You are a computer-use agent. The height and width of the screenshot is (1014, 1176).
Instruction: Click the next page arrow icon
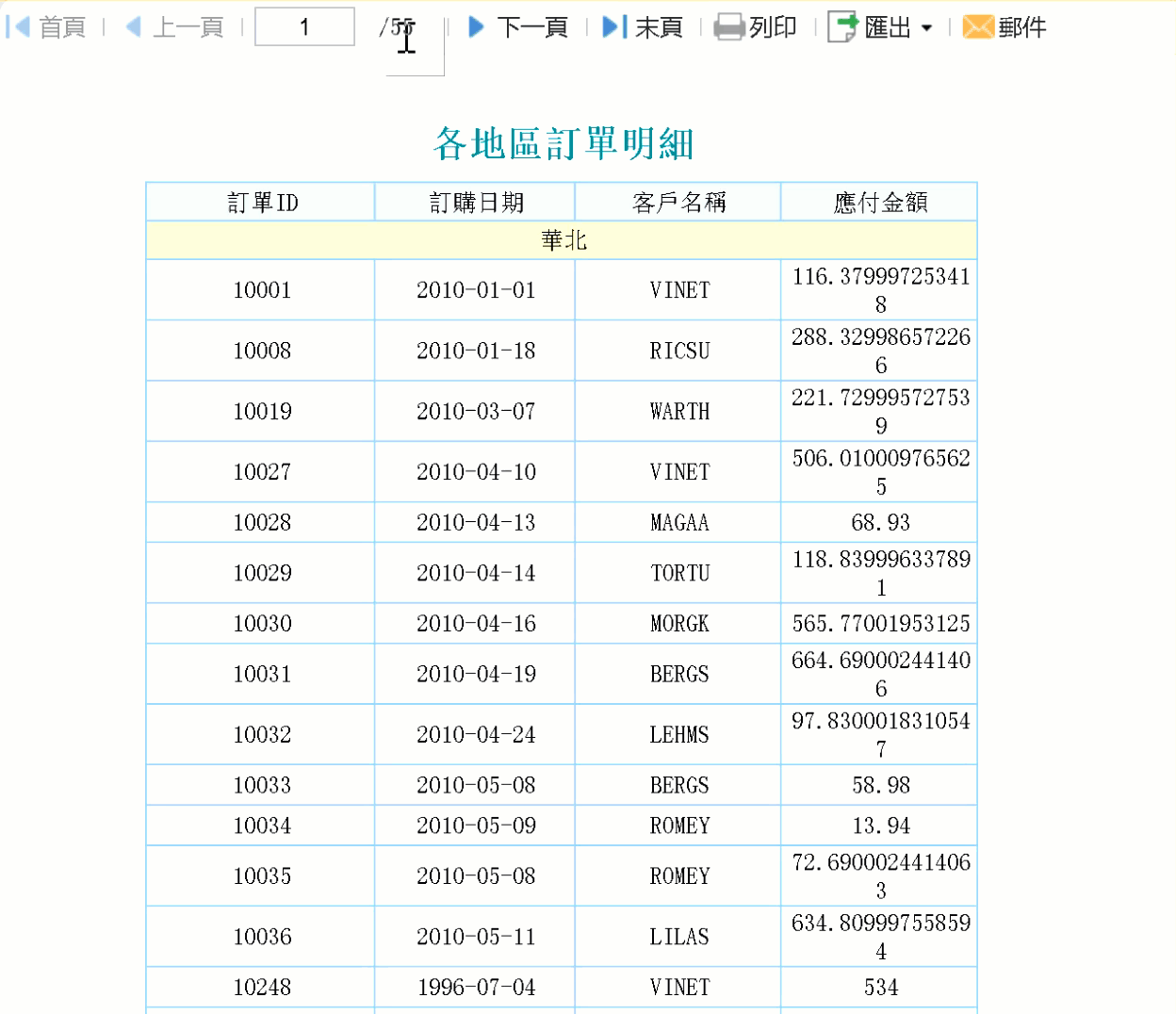(476, 27)
